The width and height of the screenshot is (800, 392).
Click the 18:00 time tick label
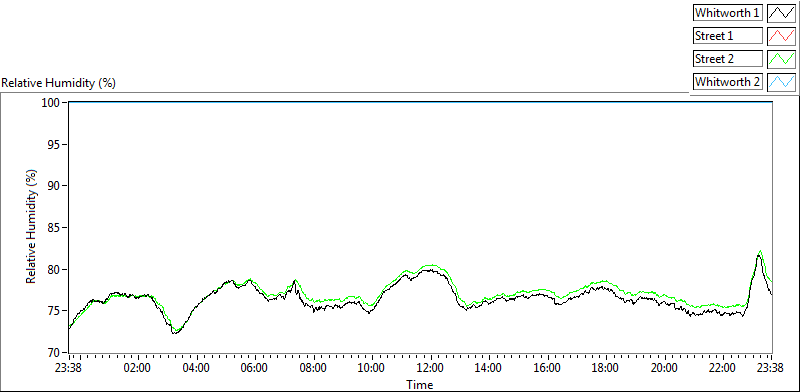click(606, 368)
